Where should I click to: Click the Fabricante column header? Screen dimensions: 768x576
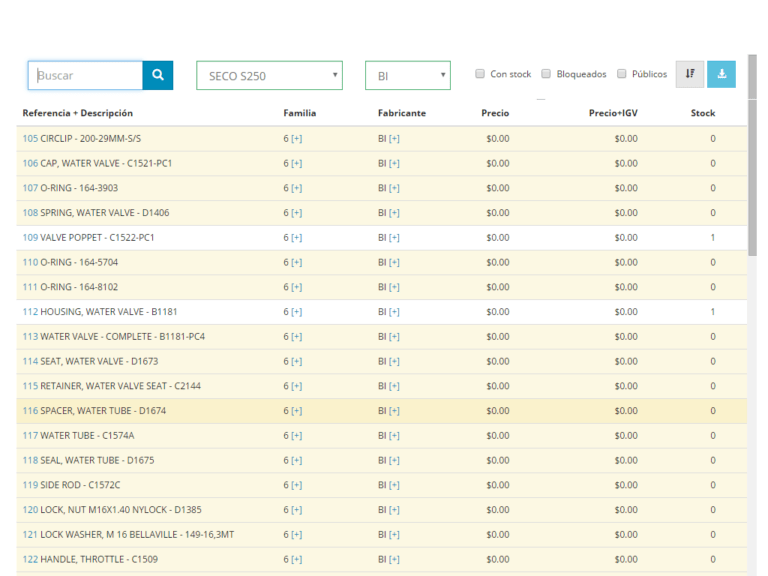pyautogui.click(x=401, y=113)
